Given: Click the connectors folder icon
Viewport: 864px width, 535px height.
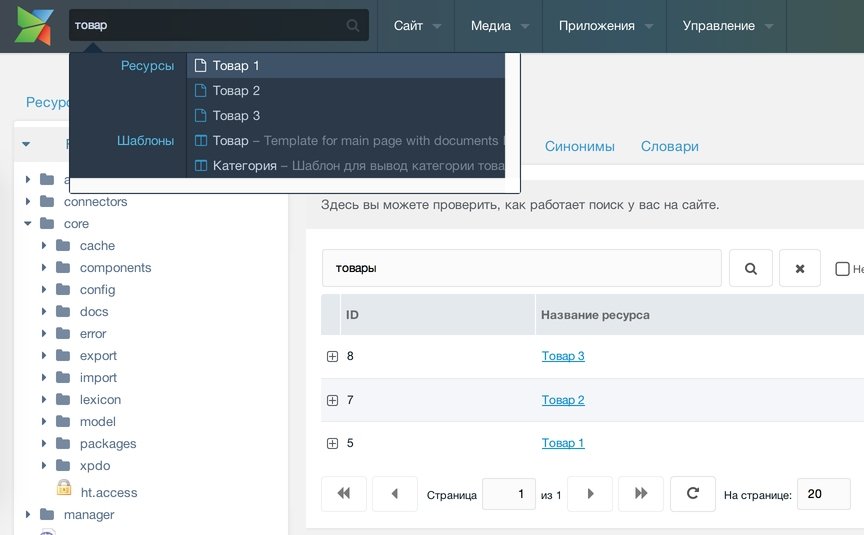Looking at the screenshot, I should pos(47,201).
